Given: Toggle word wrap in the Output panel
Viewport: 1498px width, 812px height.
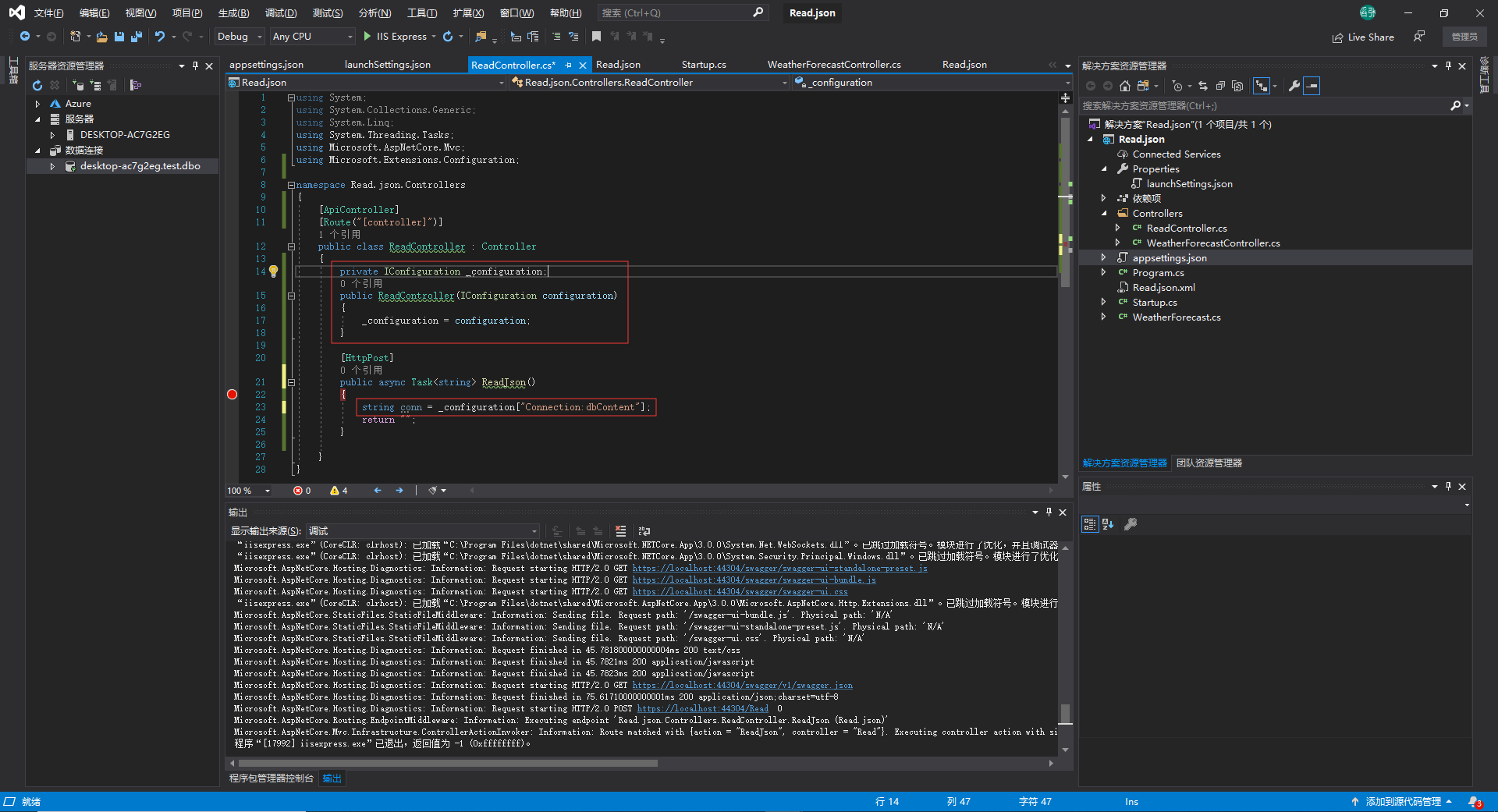Looking at the screenshot, I should coord(644,531).
